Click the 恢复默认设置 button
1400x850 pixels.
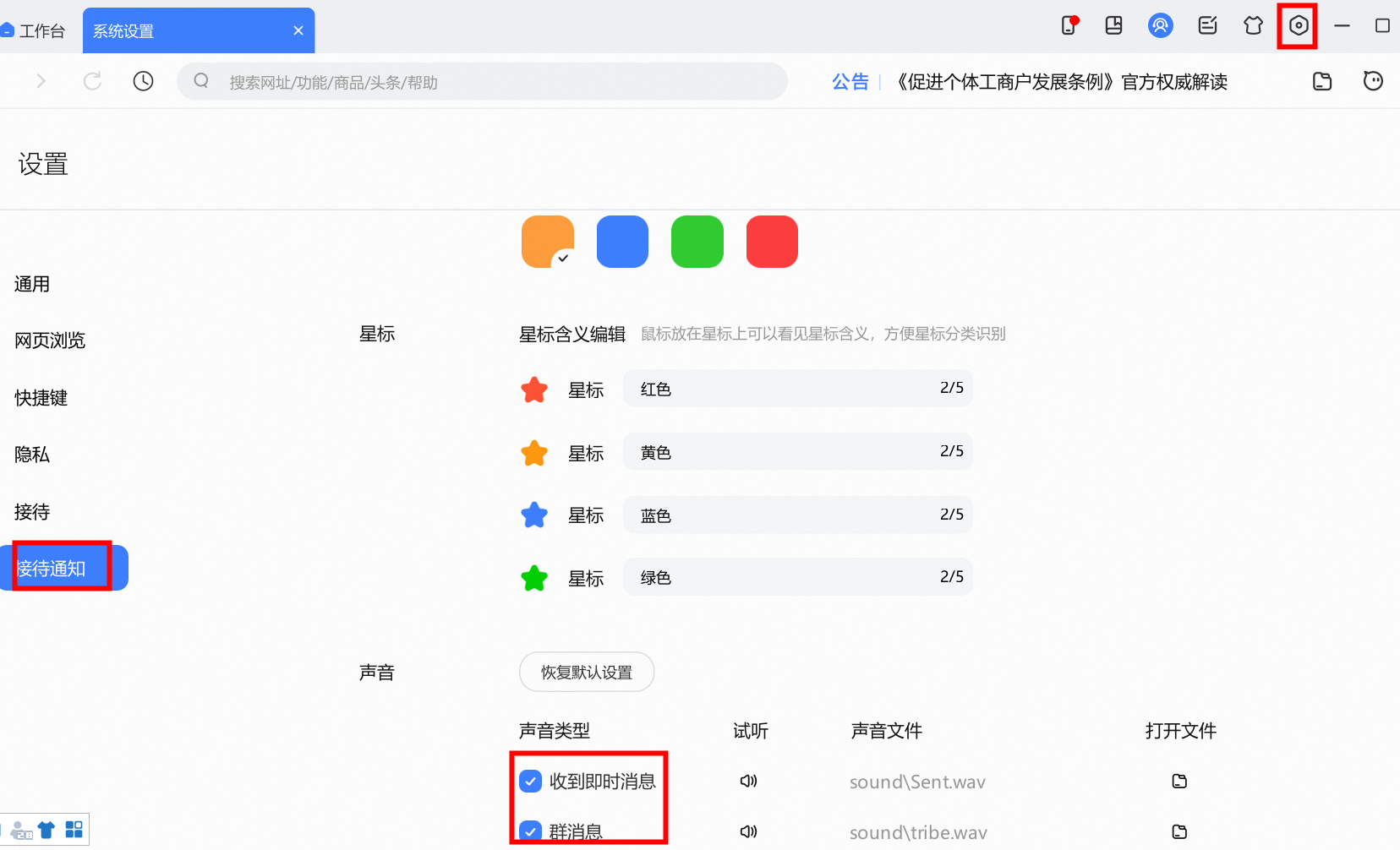tap(587, 672)
